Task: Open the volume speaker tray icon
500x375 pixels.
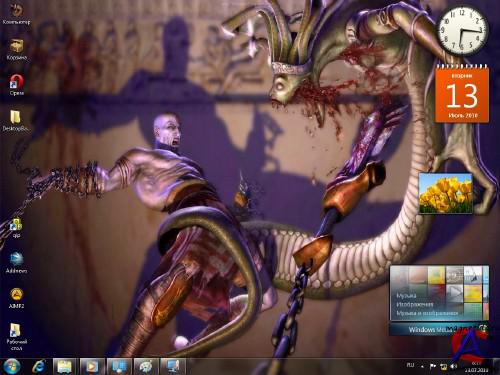Action: pyautogui.click(x=453, y=366)
